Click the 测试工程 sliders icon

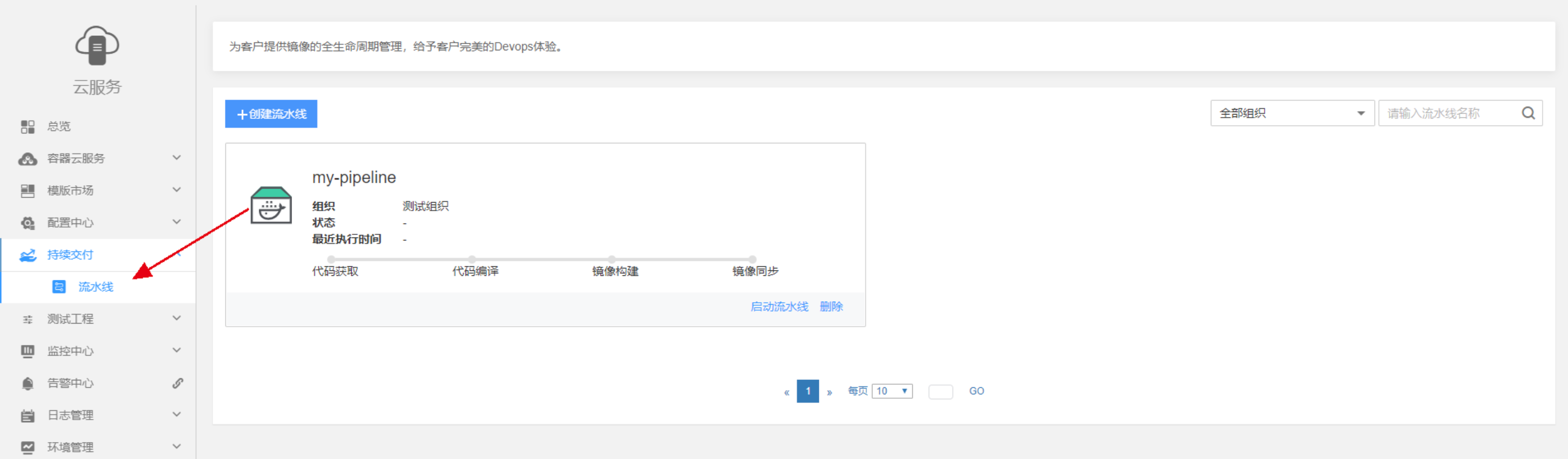pyautogui.click(x=27, y=320)
